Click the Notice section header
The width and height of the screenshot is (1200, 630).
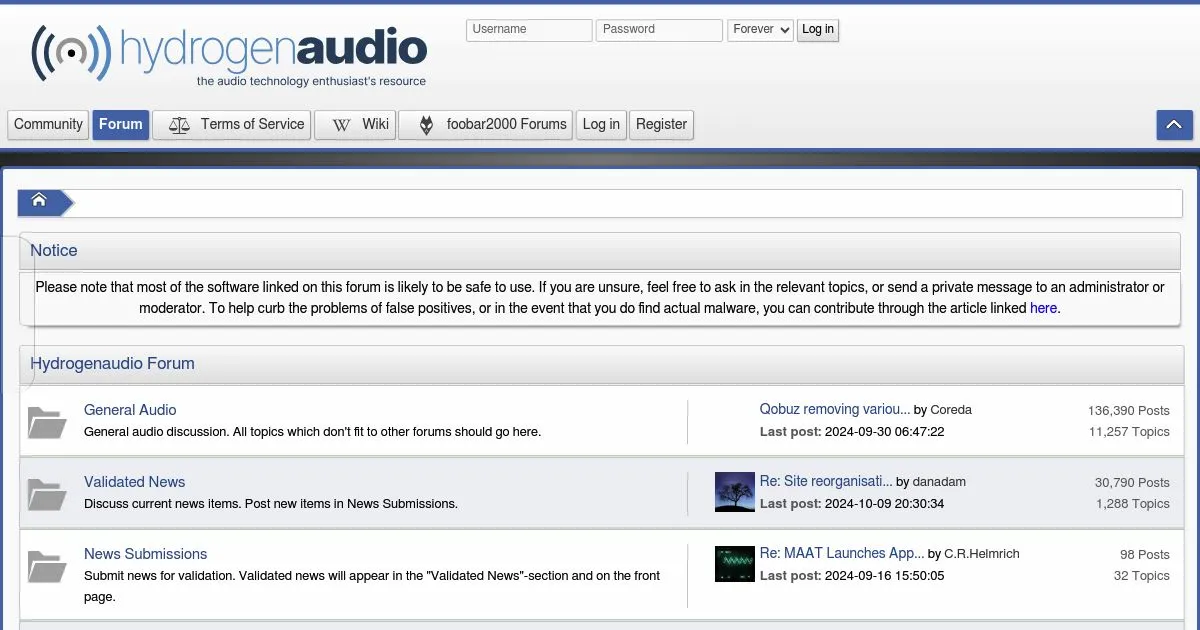pyautogui.click(x=600, y=251)
